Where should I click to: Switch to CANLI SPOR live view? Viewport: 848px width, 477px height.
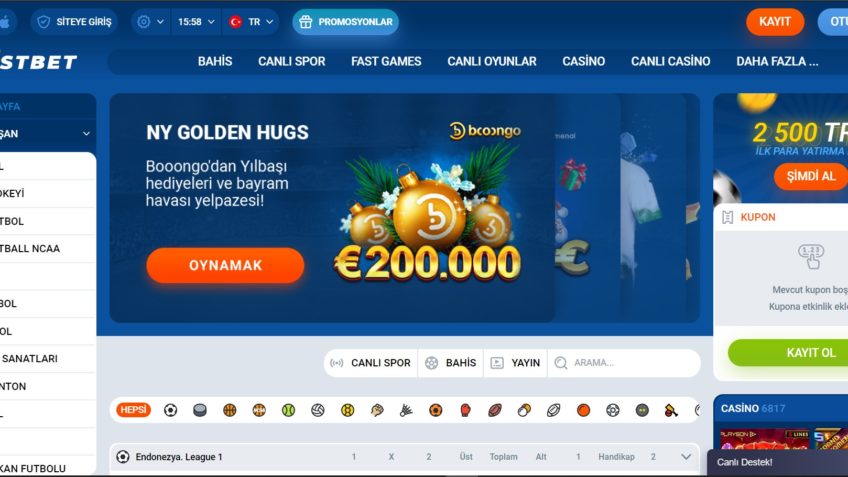click(x=370, y=363)
